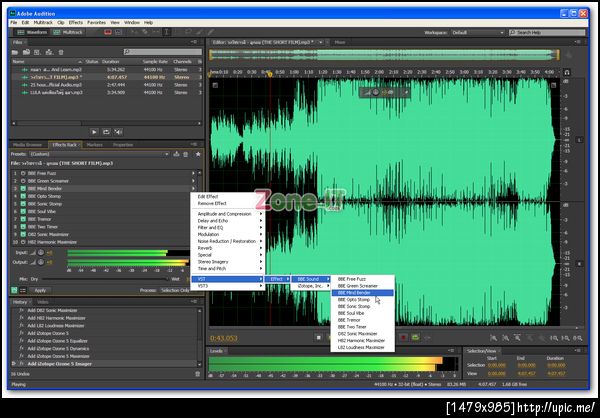This screenshot has height=418, width=600.
Task: Click the Files panel search field
Action: [x=163, y=52]
